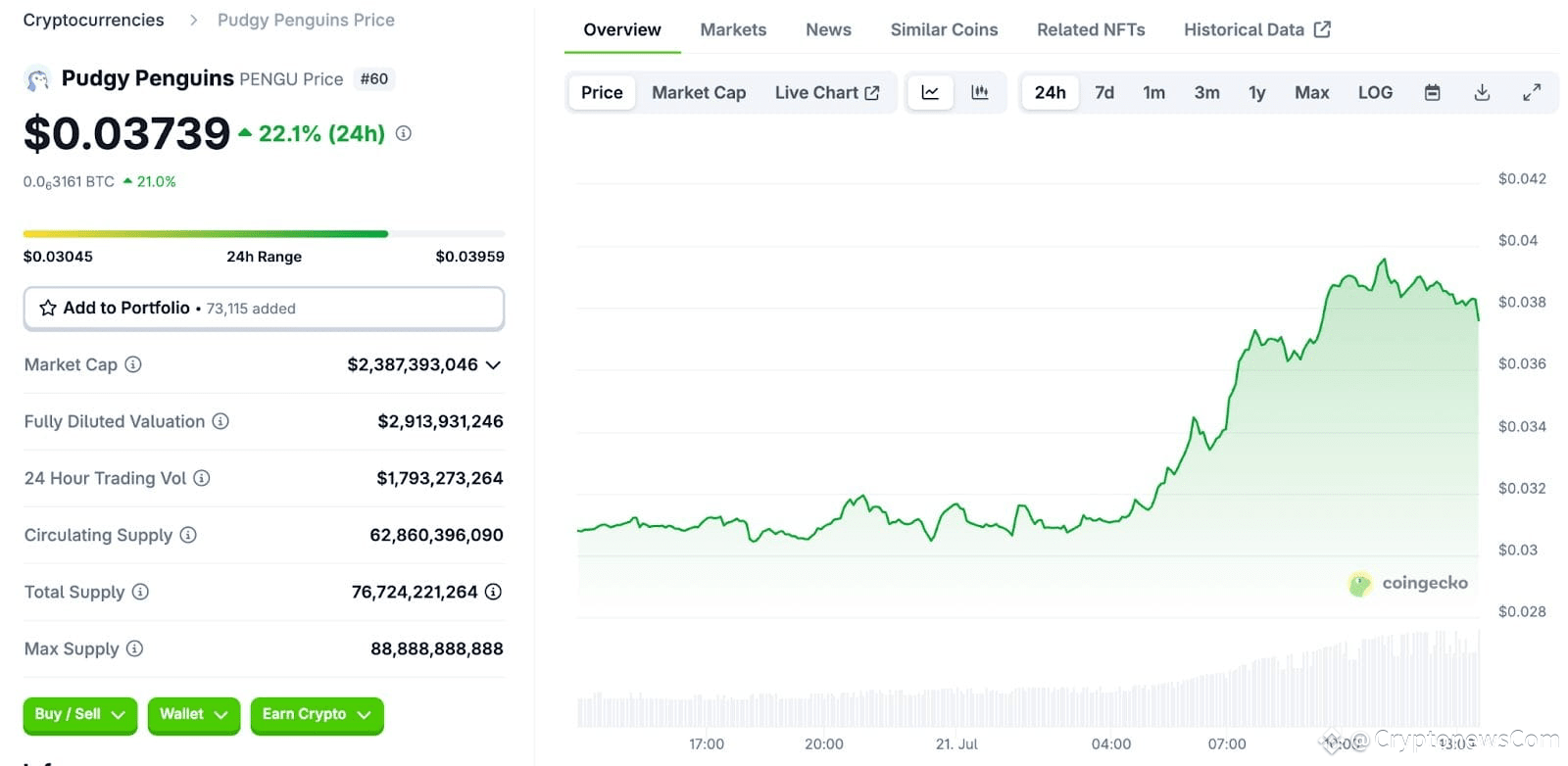Show Market Cap info tooltip icon

(x=133, y=364)
